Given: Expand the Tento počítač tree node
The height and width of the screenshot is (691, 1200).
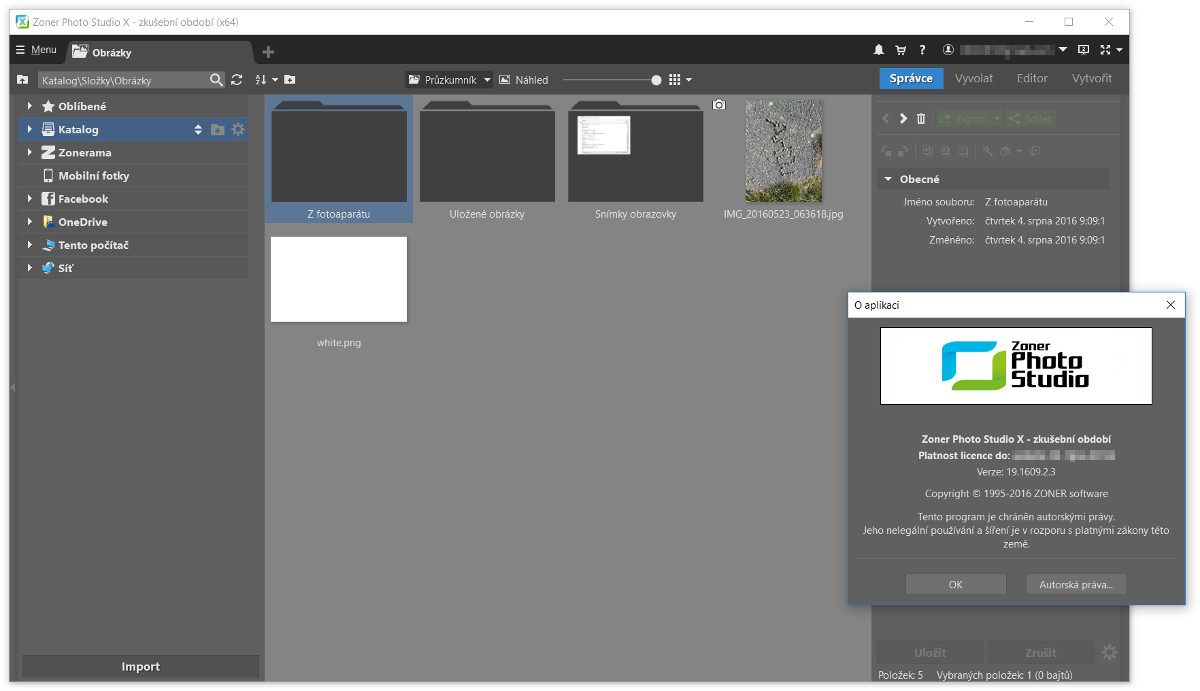Looking at the screenshot, I should click(x=30, y=245).
